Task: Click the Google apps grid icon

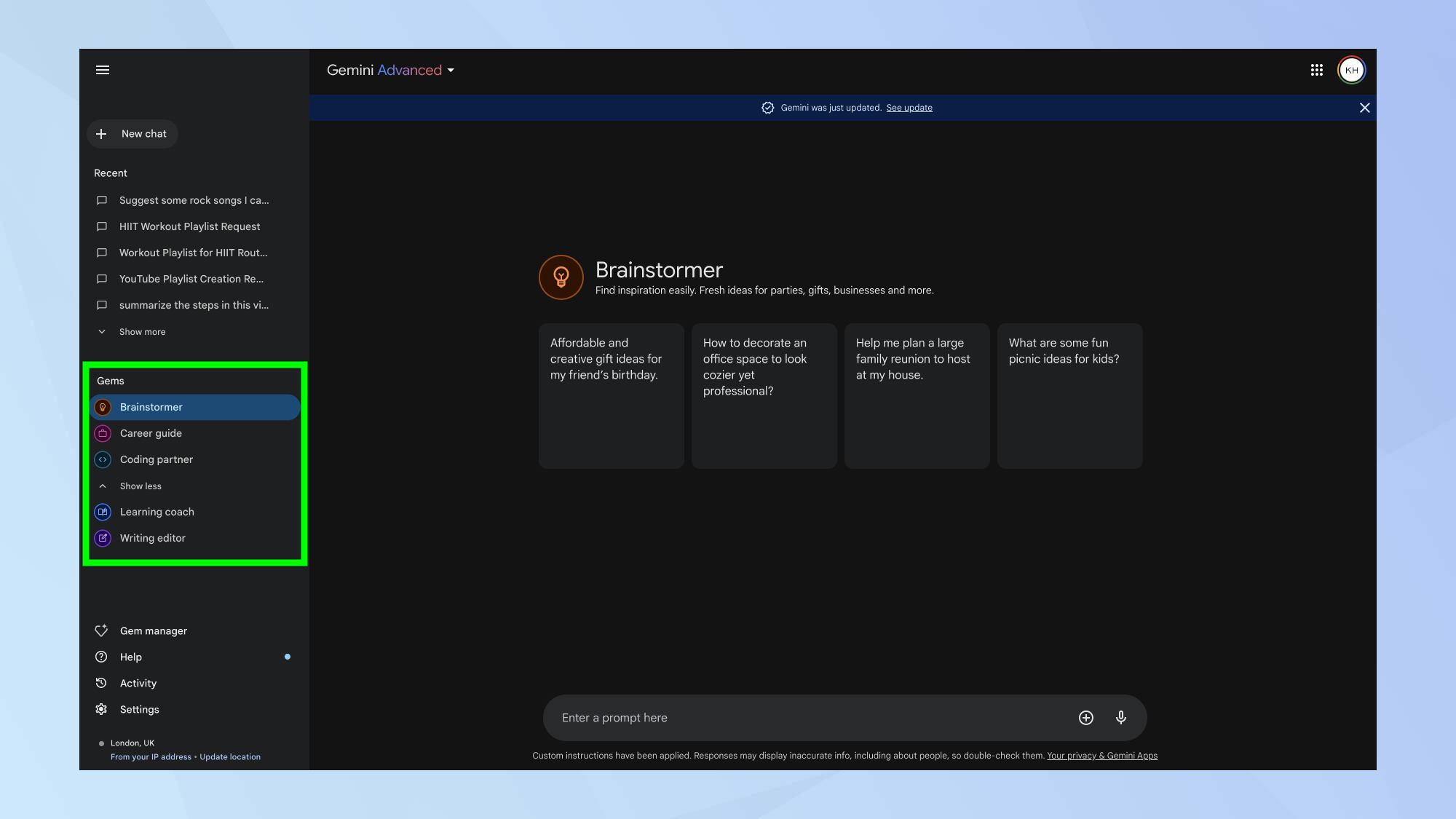Action: [1317, 71]
